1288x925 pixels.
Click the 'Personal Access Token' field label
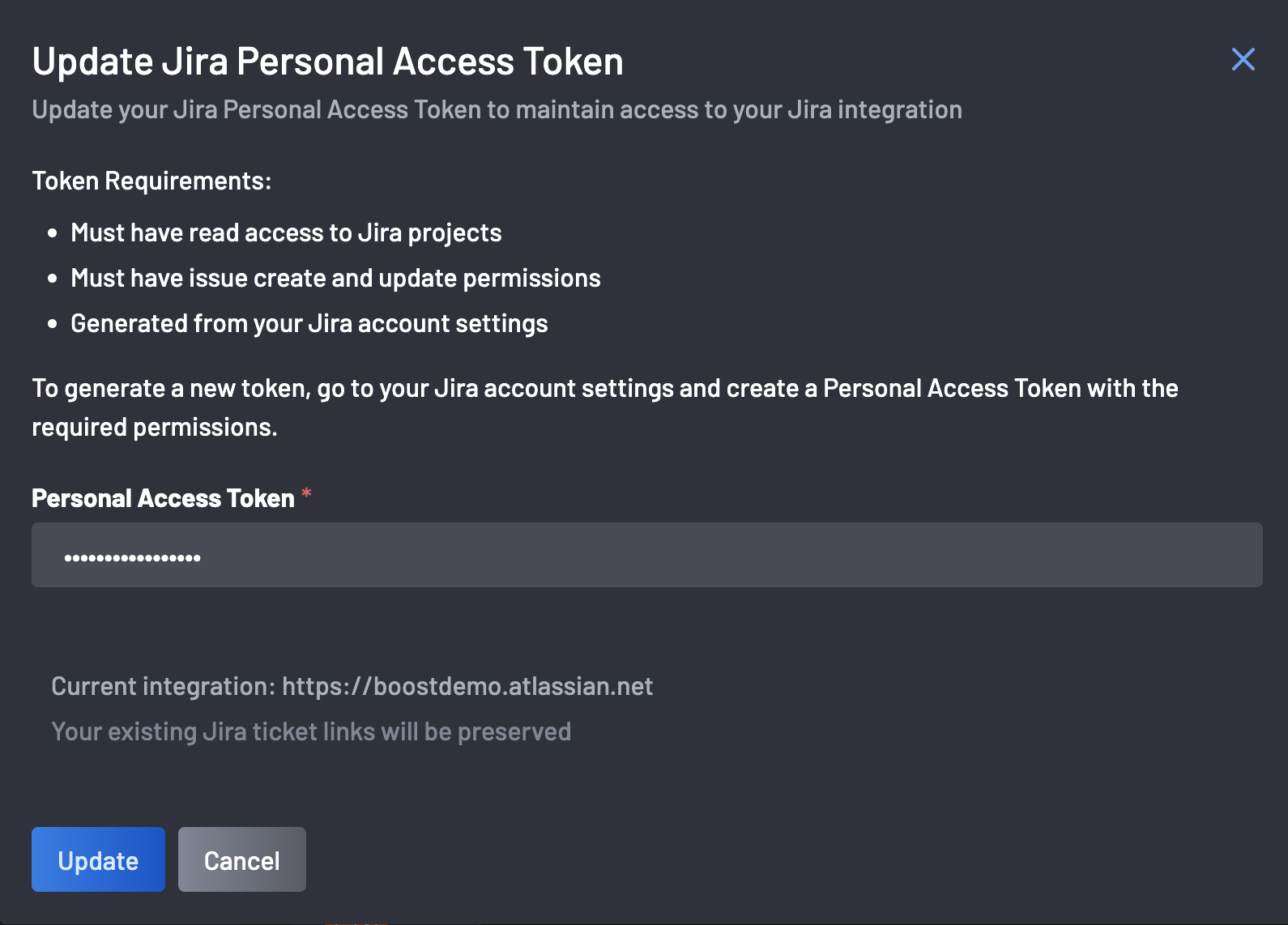163,498
